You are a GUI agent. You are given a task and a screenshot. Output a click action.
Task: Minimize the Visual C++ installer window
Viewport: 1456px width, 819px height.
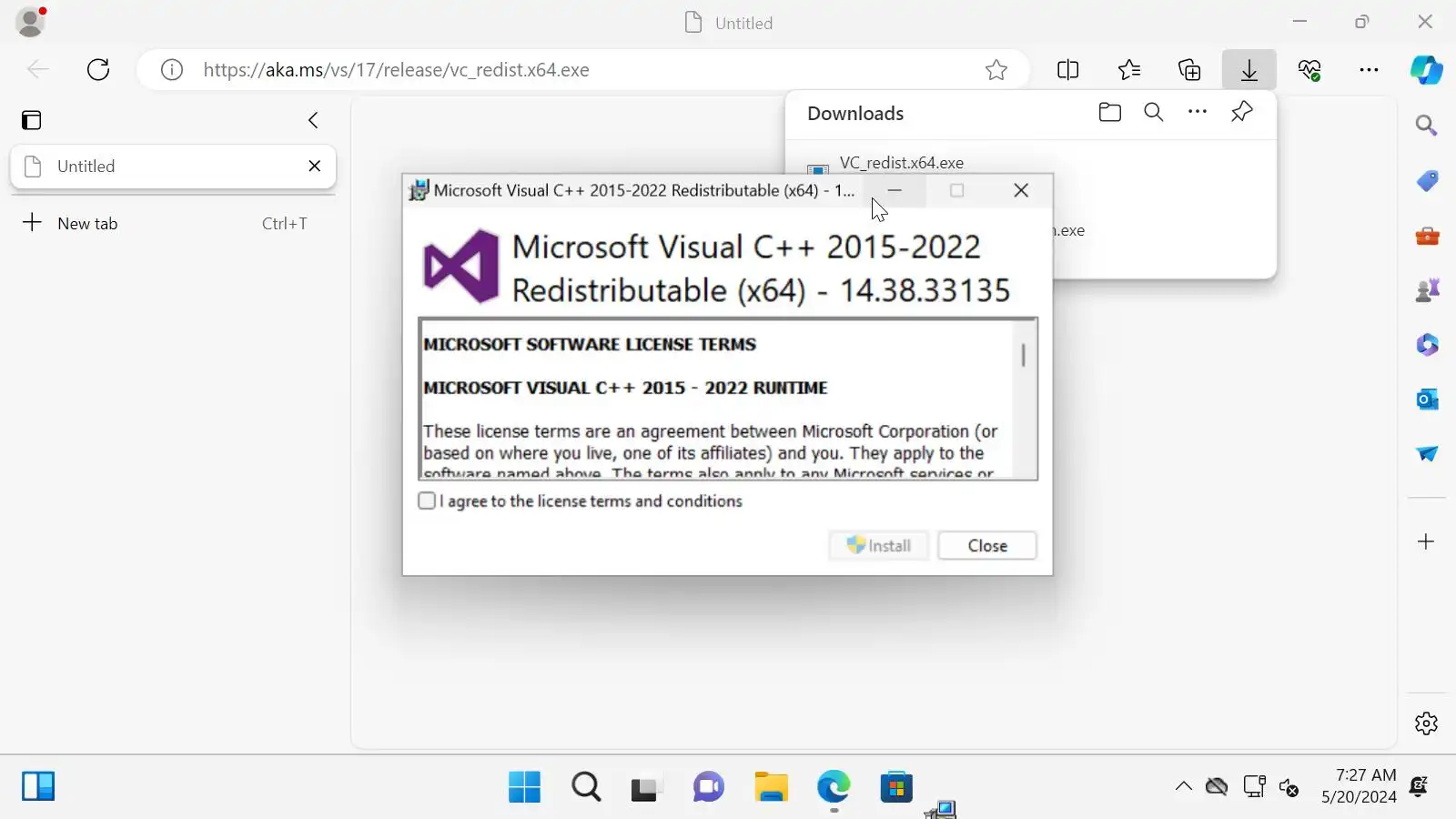tap(895, 190)
